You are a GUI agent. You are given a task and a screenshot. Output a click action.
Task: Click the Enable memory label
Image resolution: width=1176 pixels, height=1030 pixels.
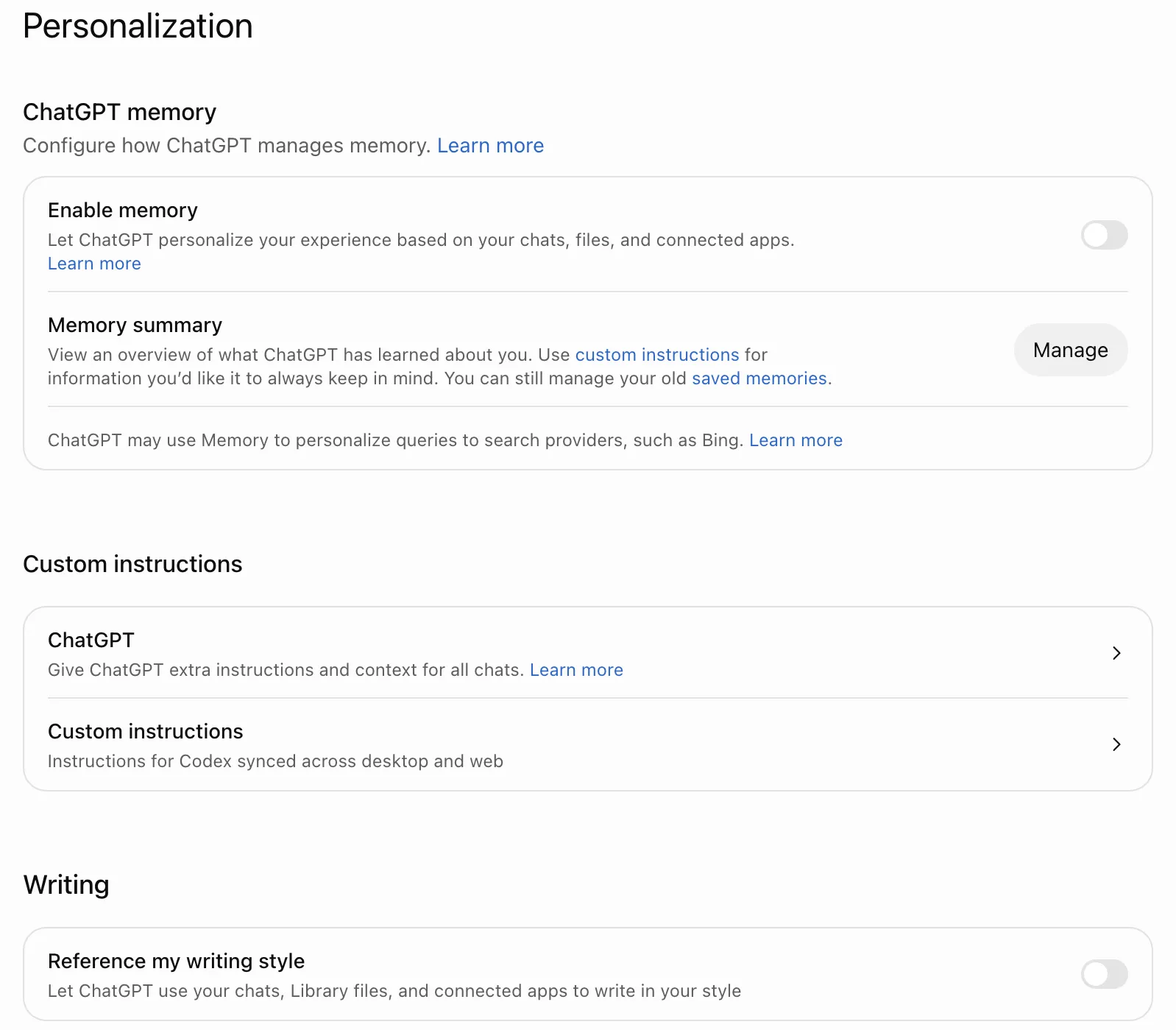[x=123, y=211]
